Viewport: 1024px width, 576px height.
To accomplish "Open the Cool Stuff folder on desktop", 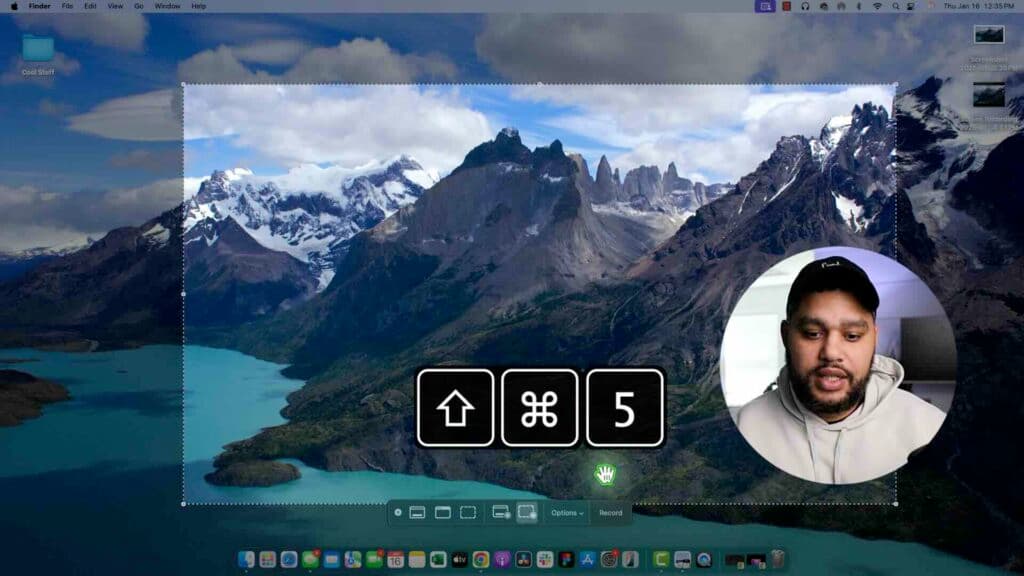I will pyautogui.click(x=38, y=50).
